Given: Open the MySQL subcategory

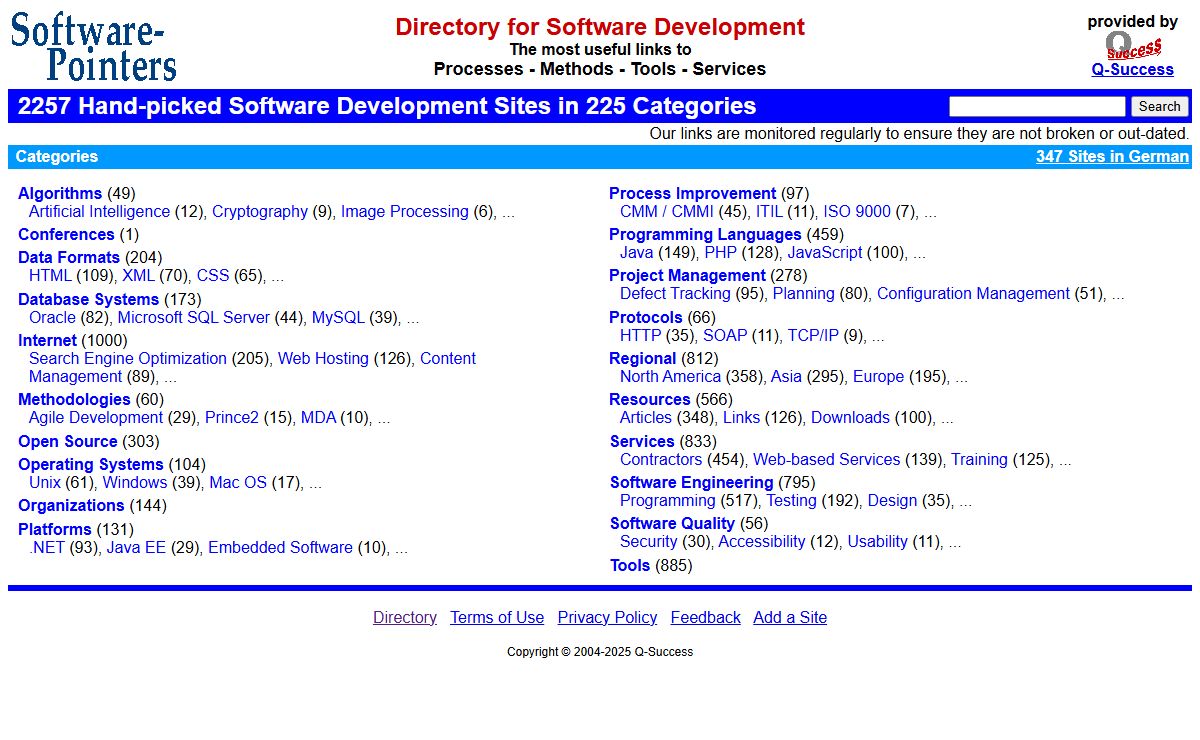Looking at the screenshot, I should [338, 318].
